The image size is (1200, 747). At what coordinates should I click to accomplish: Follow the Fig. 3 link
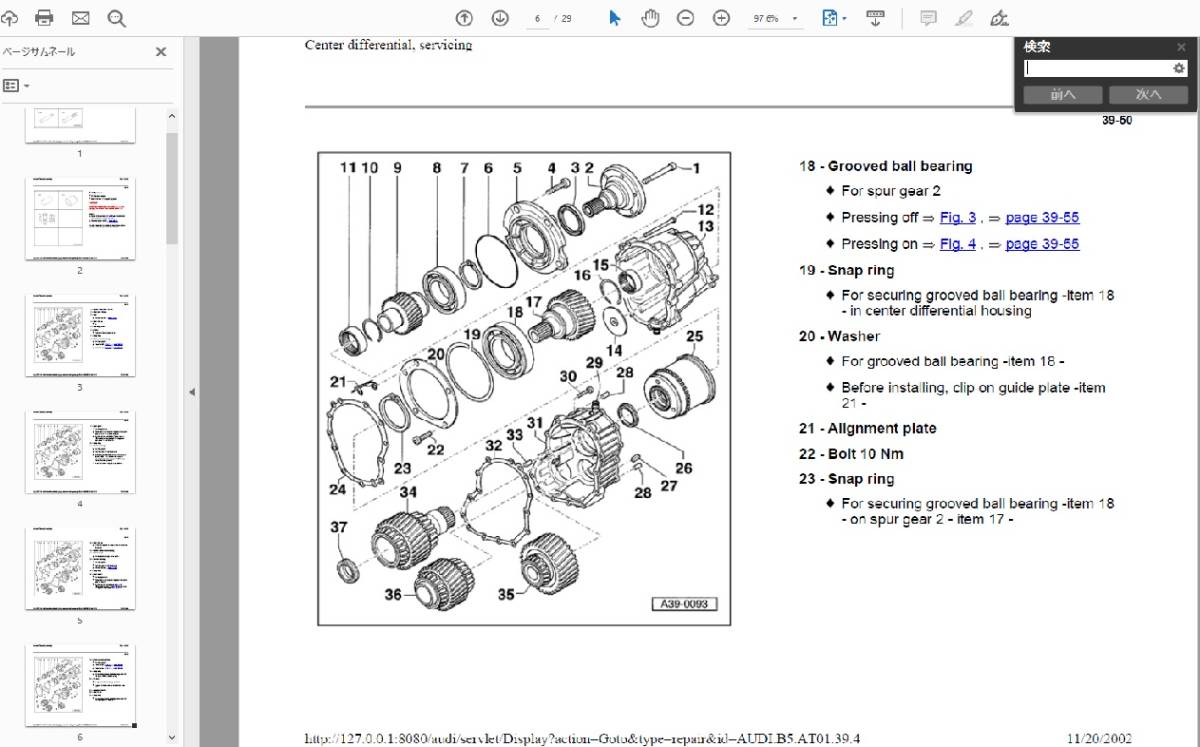(x=957, y=217)
